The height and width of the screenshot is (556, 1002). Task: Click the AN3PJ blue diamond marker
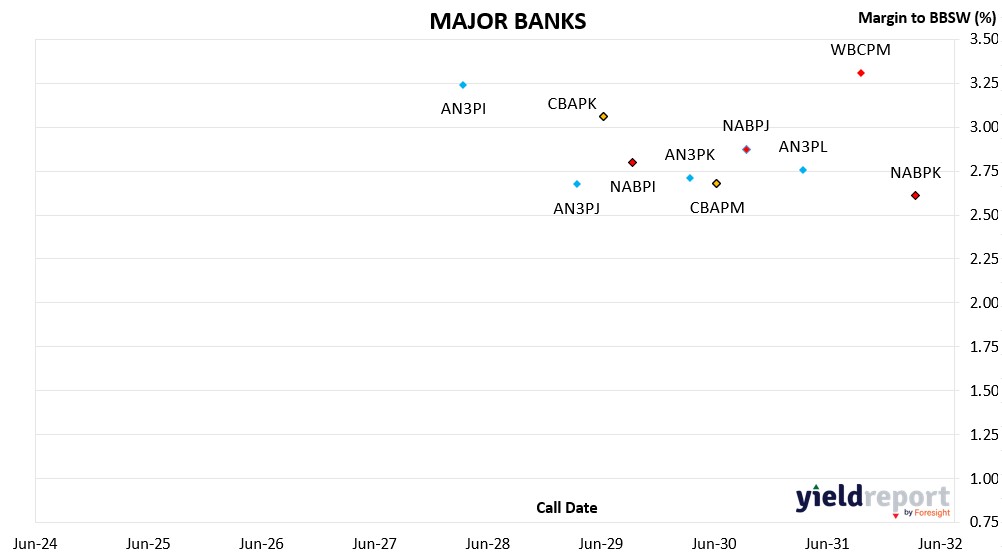[x=576, y=184]
